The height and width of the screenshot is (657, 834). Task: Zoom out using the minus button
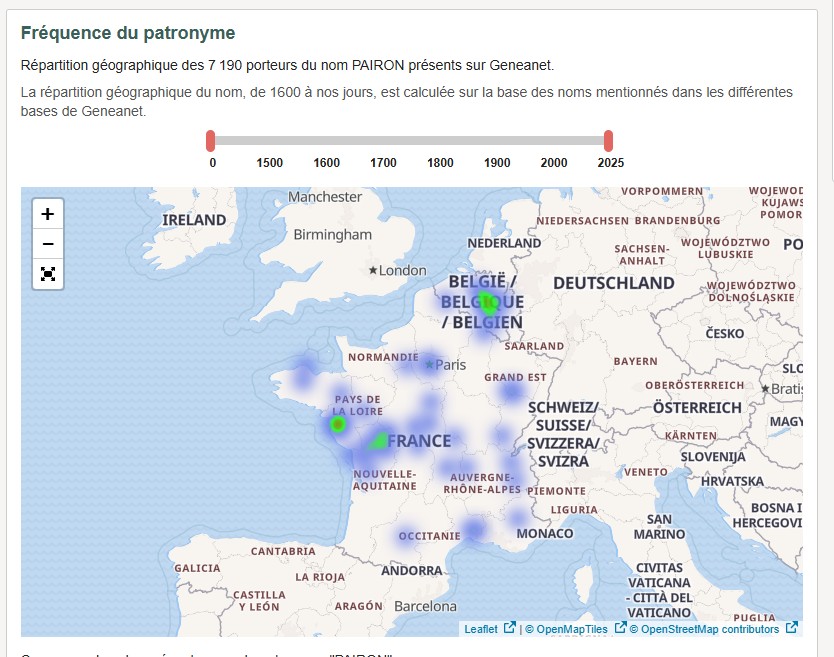pyautogui.click(x=46, y=243)
